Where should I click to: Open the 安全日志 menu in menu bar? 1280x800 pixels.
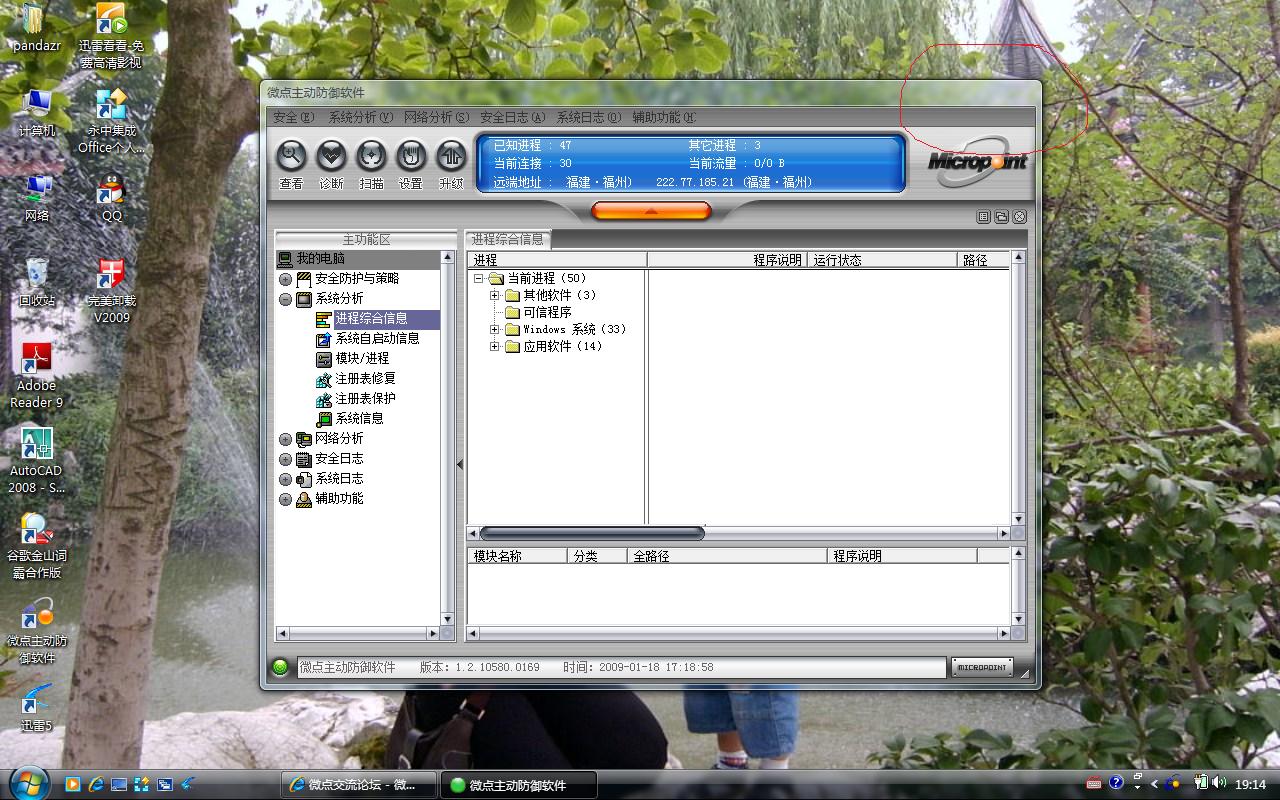coord(512,117)
